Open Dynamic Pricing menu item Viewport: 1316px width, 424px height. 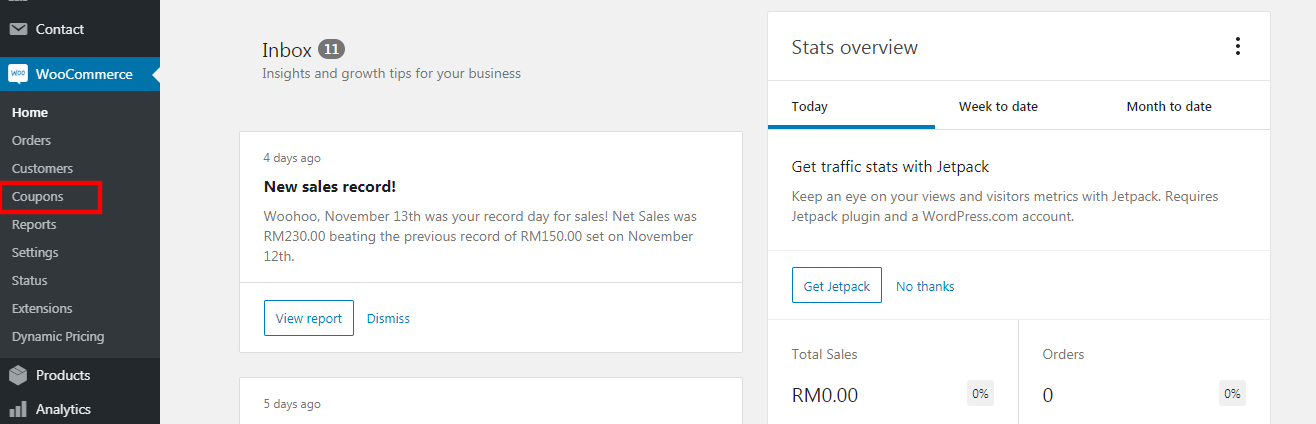(x=58, y=337)
